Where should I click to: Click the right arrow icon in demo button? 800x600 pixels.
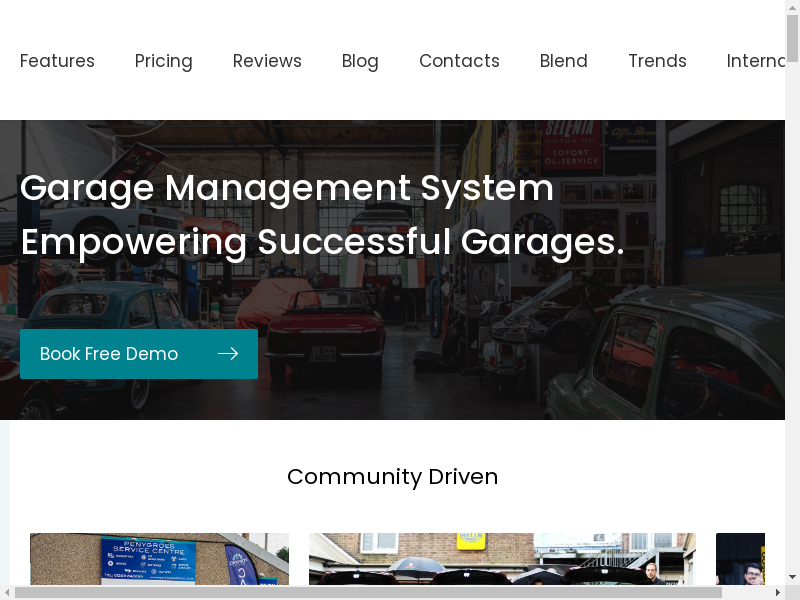pos(228,354)
